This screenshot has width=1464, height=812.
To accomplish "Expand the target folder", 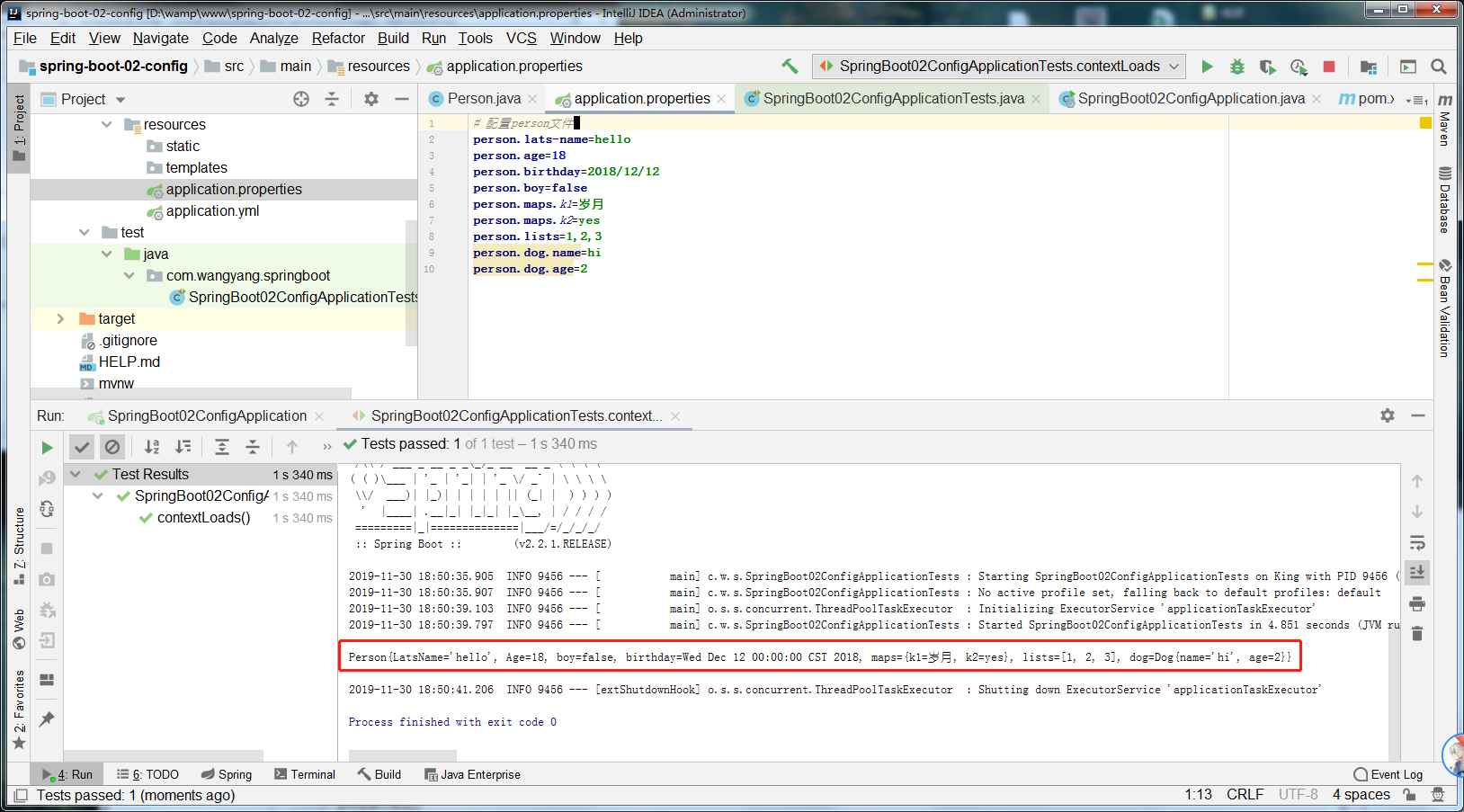I will coord(60,318).
